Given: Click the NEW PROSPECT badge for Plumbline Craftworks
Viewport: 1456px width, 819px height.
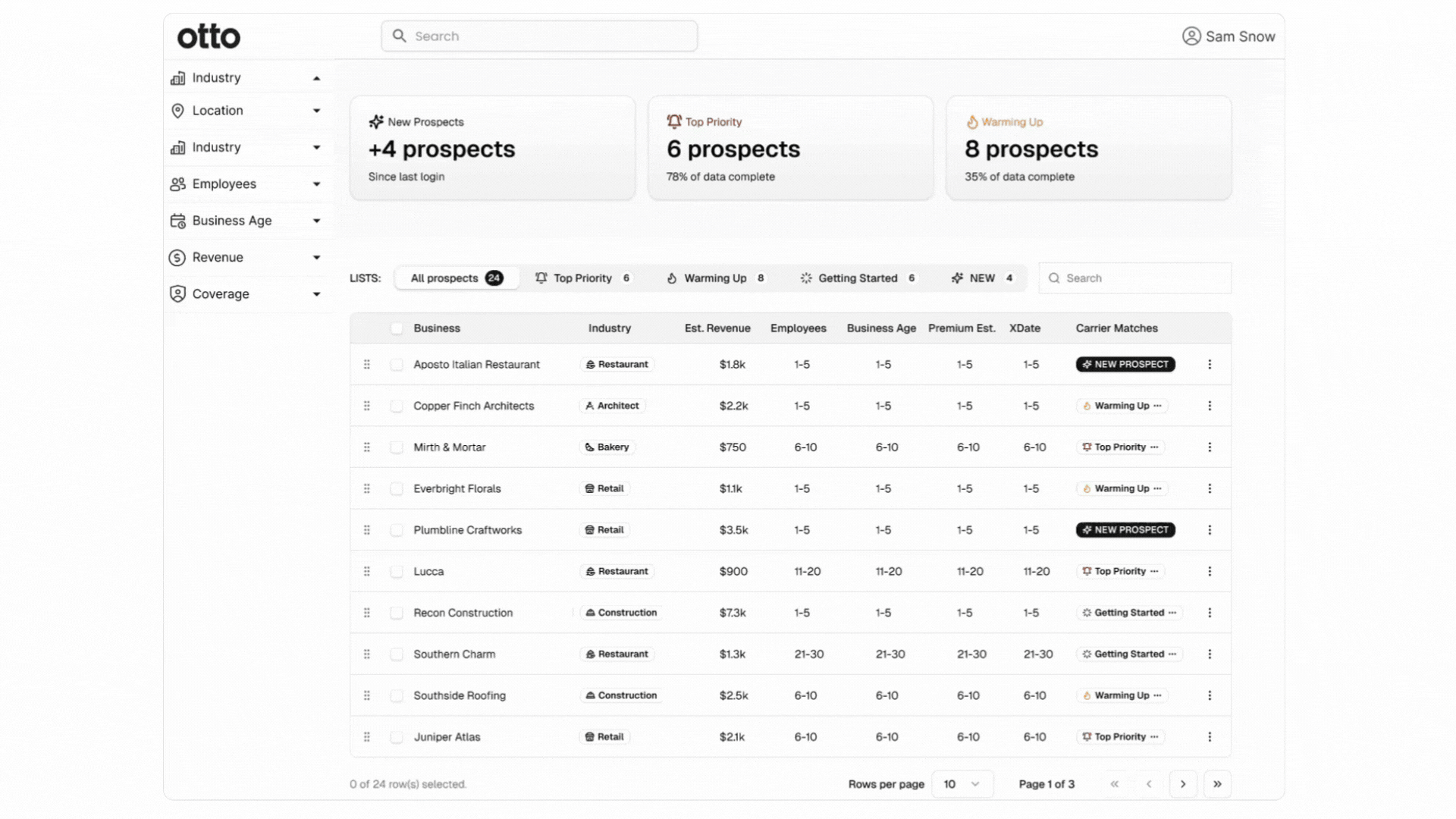Looking at the screenshot, I should click(1125, 530).
